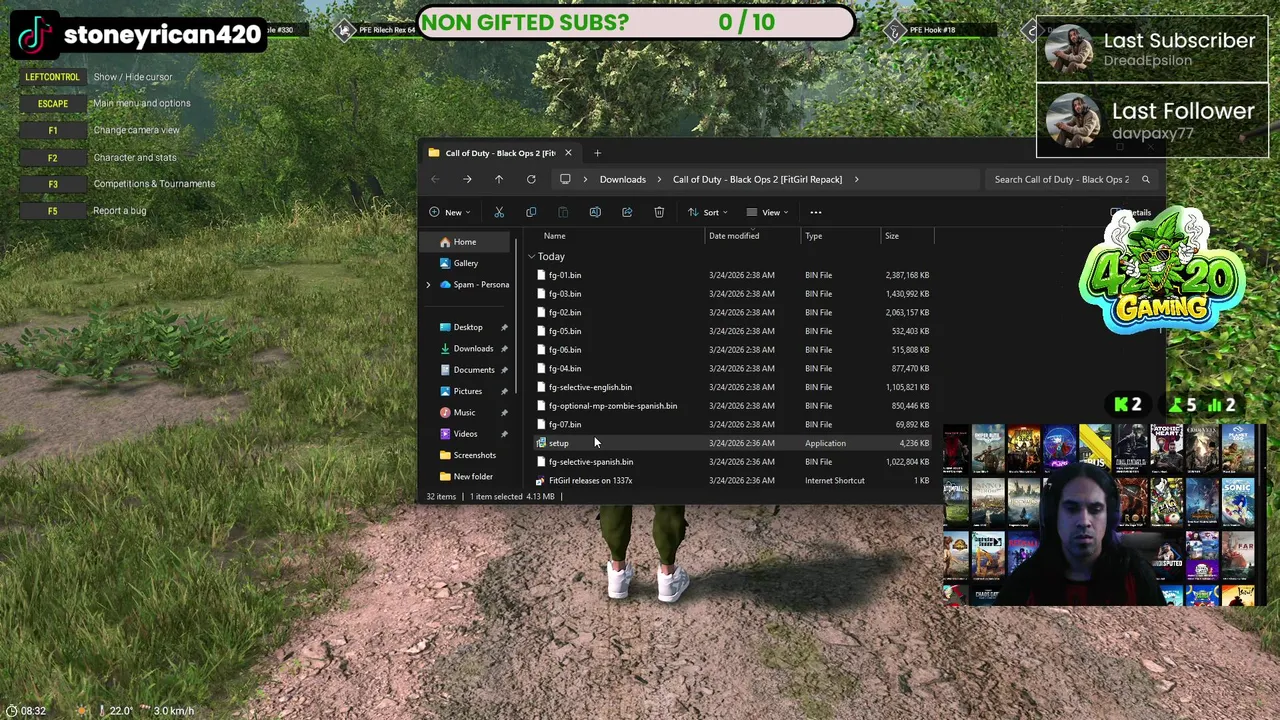Click the Delete trash icon in toolbar

coord(659,212)
